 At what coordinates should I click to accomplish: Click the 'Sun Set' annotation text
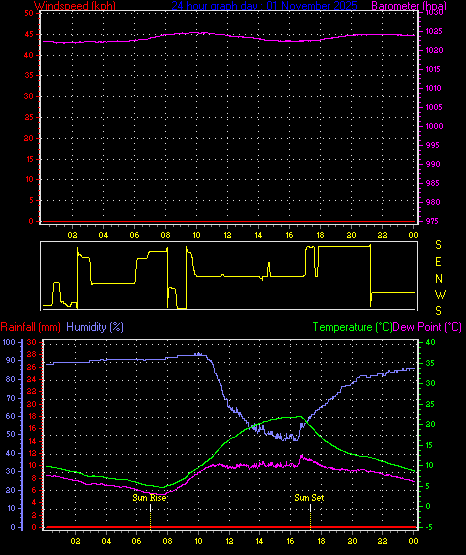(x=309, y=498)
